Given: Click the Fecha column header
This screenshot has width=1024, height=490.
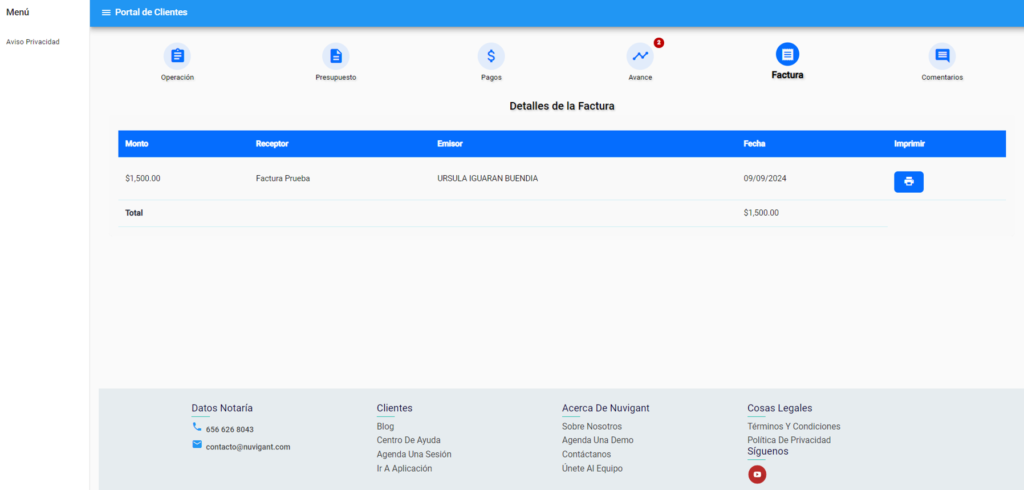Looking at the screenshot, I should click(754, 144).
